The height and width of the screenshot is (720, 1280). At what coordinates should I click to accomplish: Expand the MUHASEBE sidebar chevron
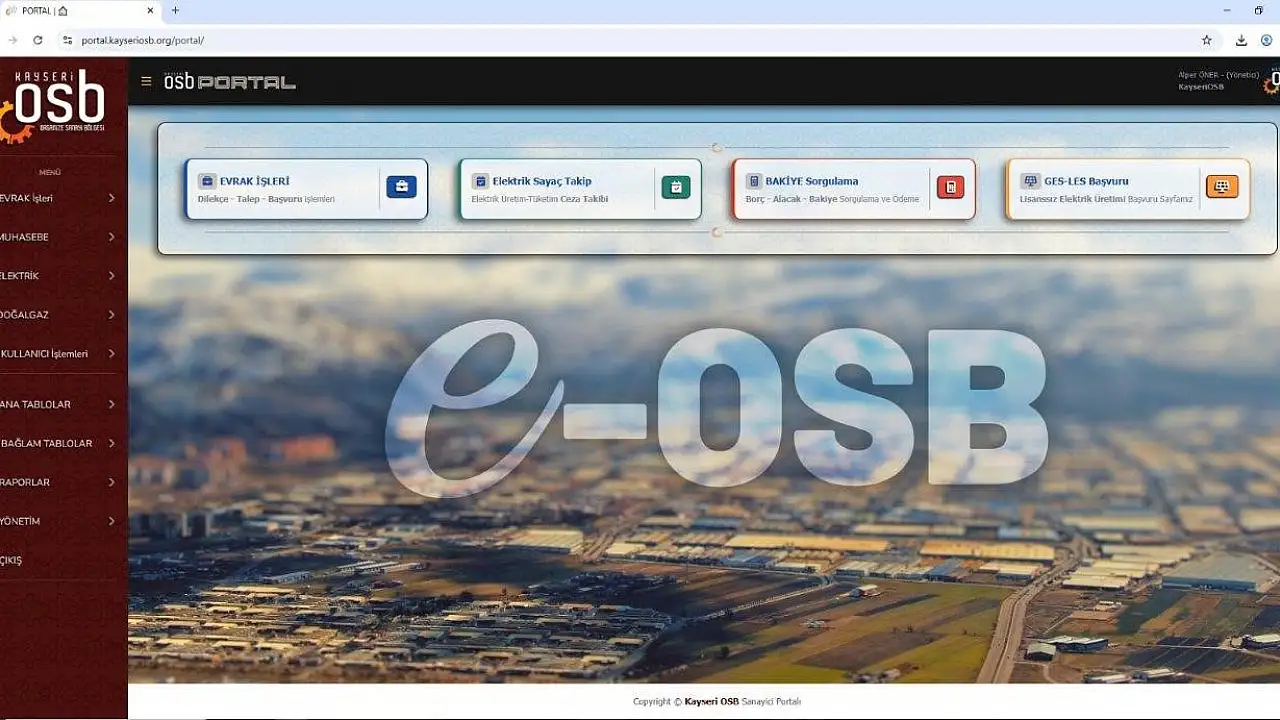click(111, 237)
